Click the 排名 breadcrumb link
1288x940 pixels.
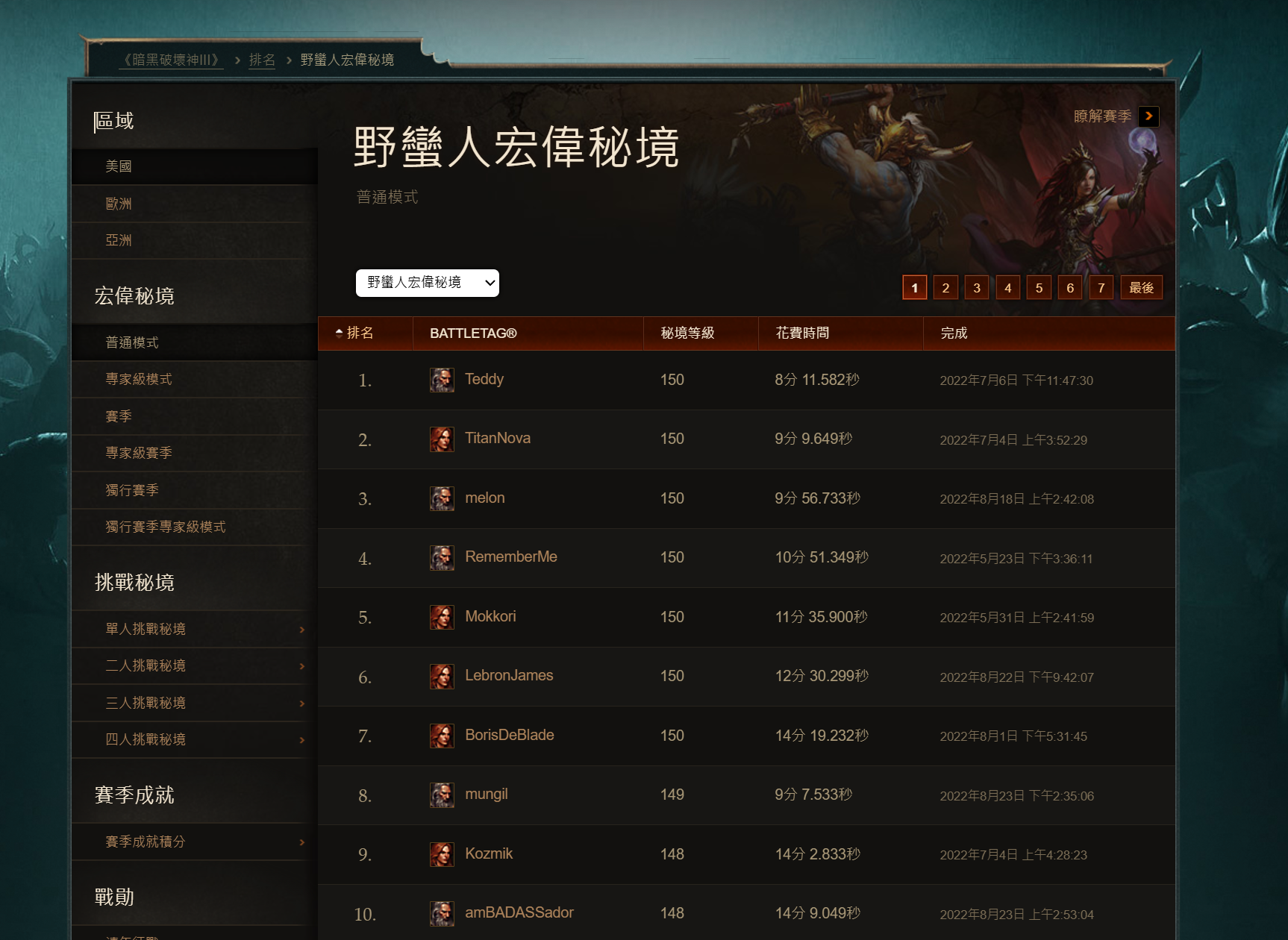pos(262,60)
